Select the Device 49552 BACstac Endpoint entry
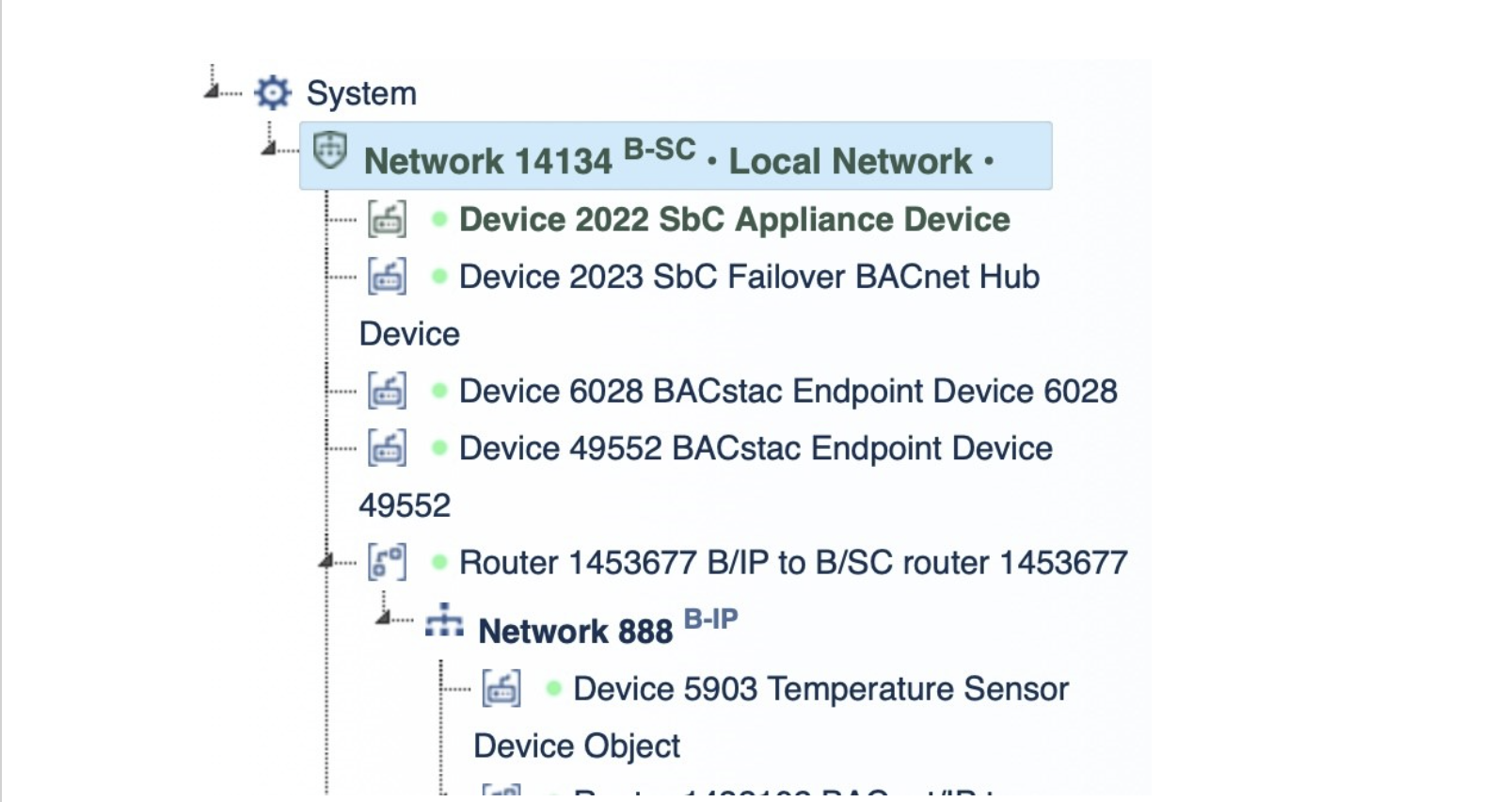 tap(753, 449)
